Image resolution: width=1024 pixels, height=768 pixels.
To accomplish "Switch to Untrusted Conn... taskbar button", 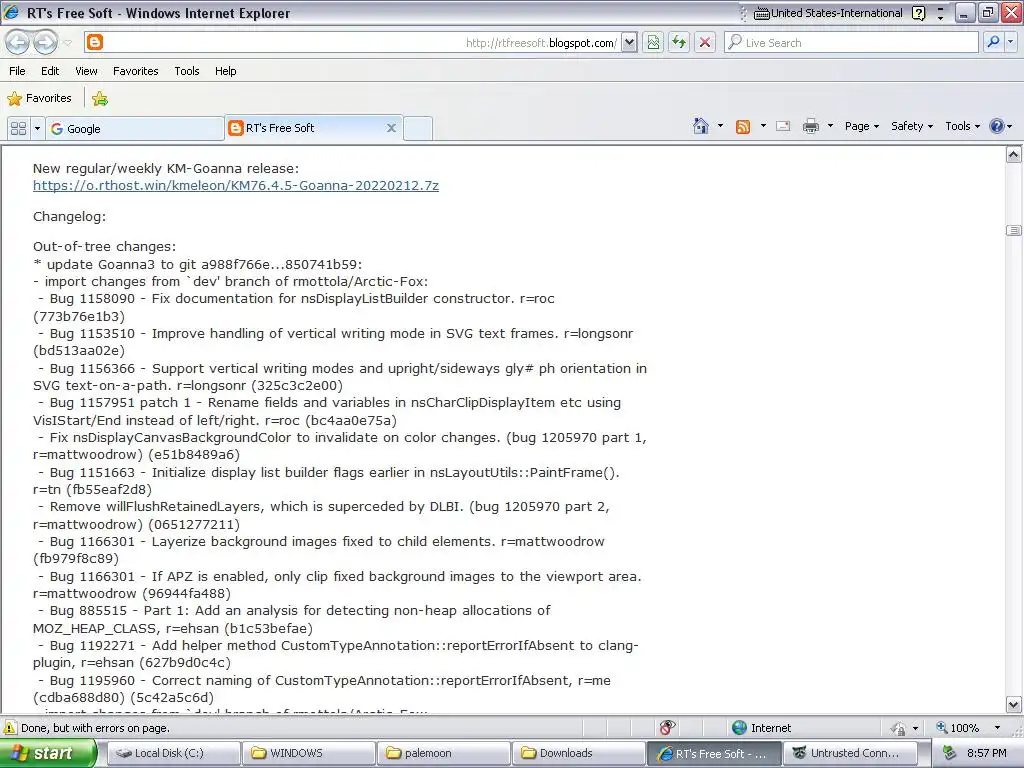I will 849,753.
